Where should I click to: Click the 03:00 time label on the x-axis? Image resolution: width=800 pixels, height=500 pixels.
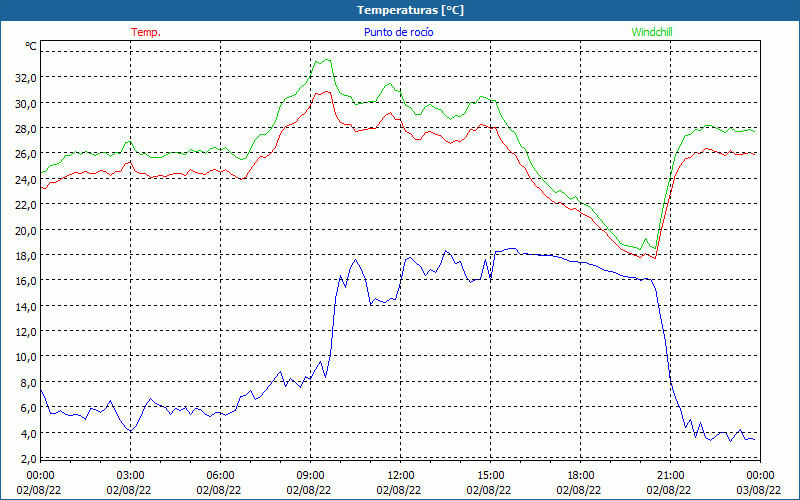coord(130,476)
